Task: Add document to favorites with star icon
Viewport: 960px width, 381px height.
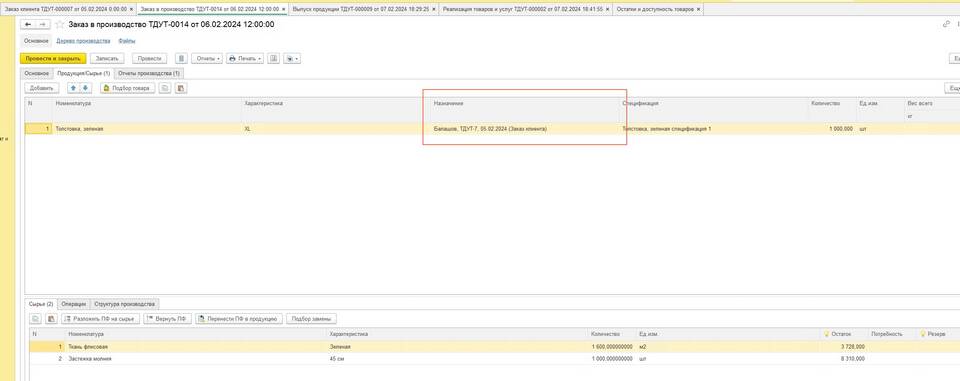Action: click(59, 25)
